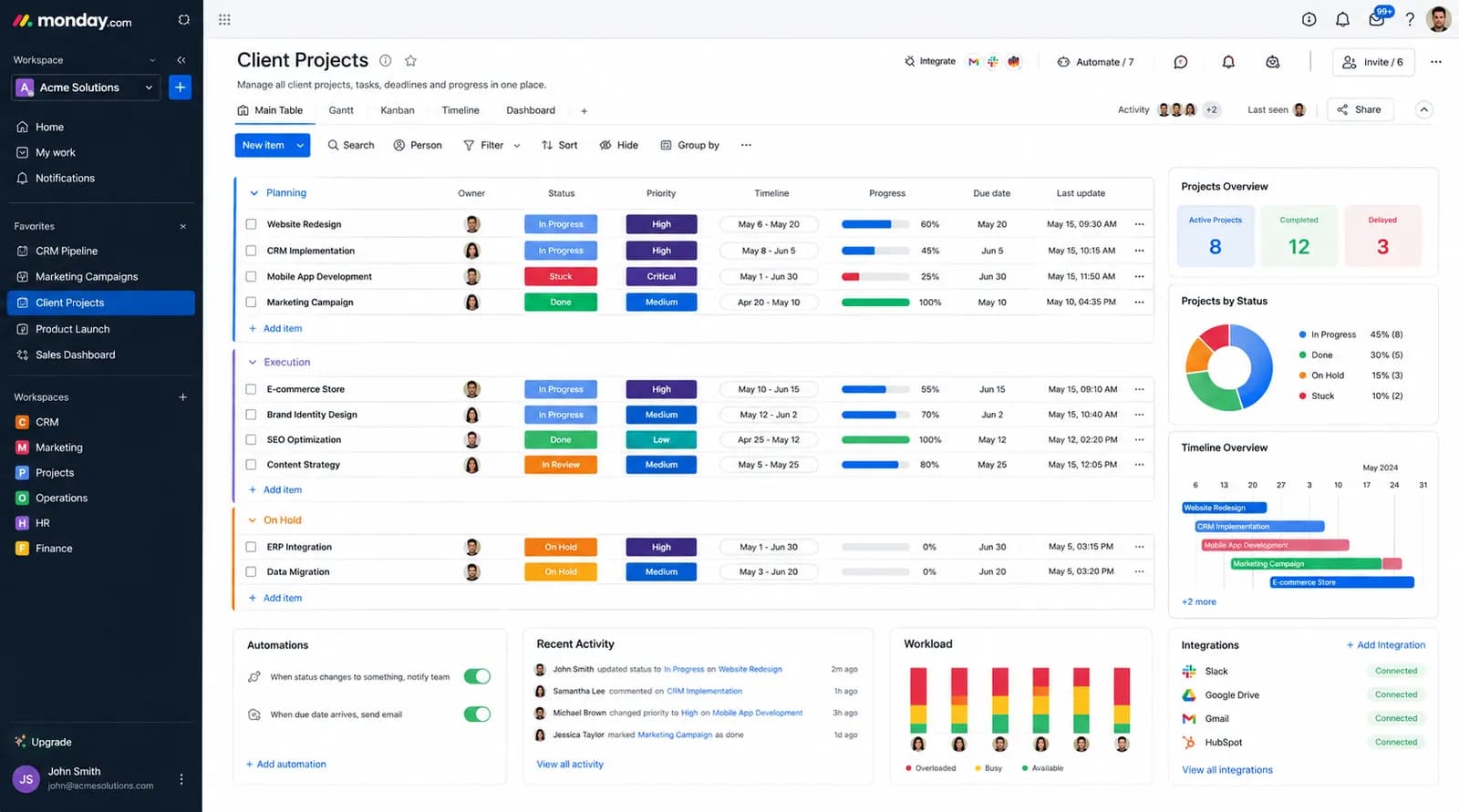Open board discussion chat bubble icon
The height and width of the screenshot is (812, 1459).
tap(1181, 62)
